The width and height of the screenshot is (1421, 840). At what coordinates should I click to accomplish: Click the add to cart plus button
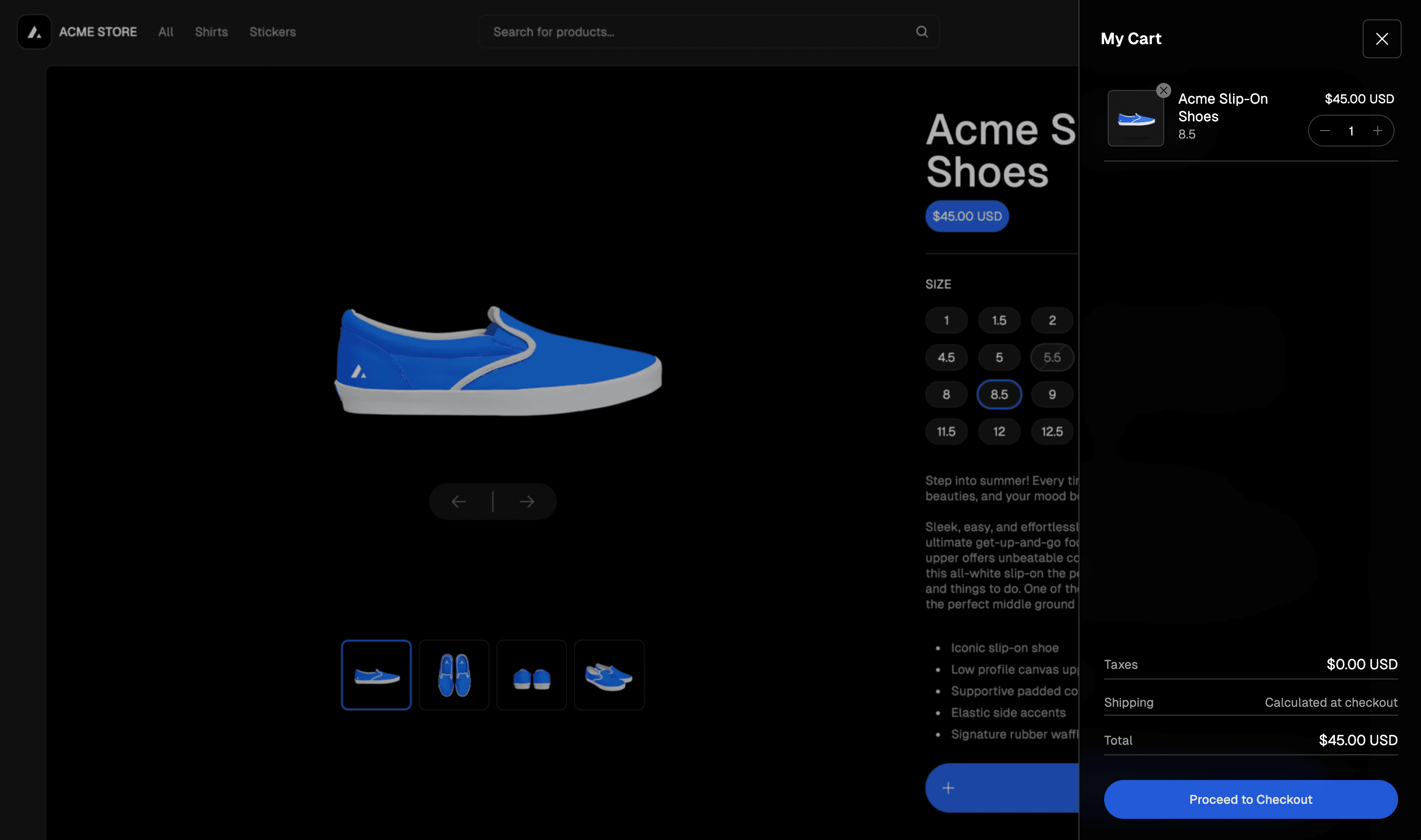(948, 788)
